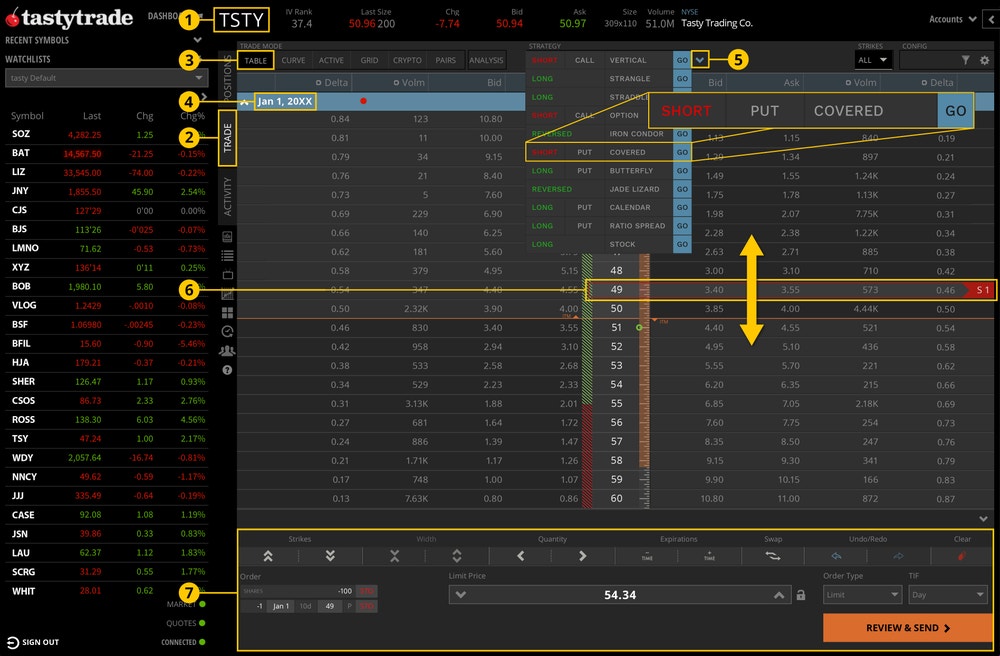Image resolution: width=1000 pixels, height=656 pixels.
Task: Expand the Recent Symbols chevron
Action: tap(198, 40)
